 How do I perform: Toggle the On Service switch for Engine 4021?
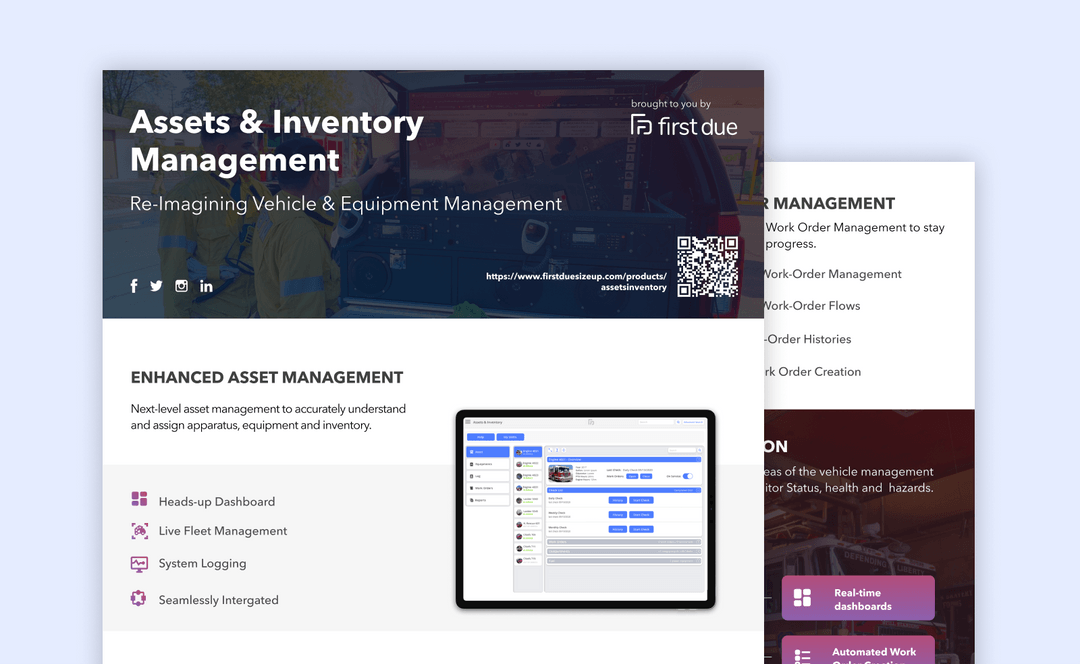(686, 476)
